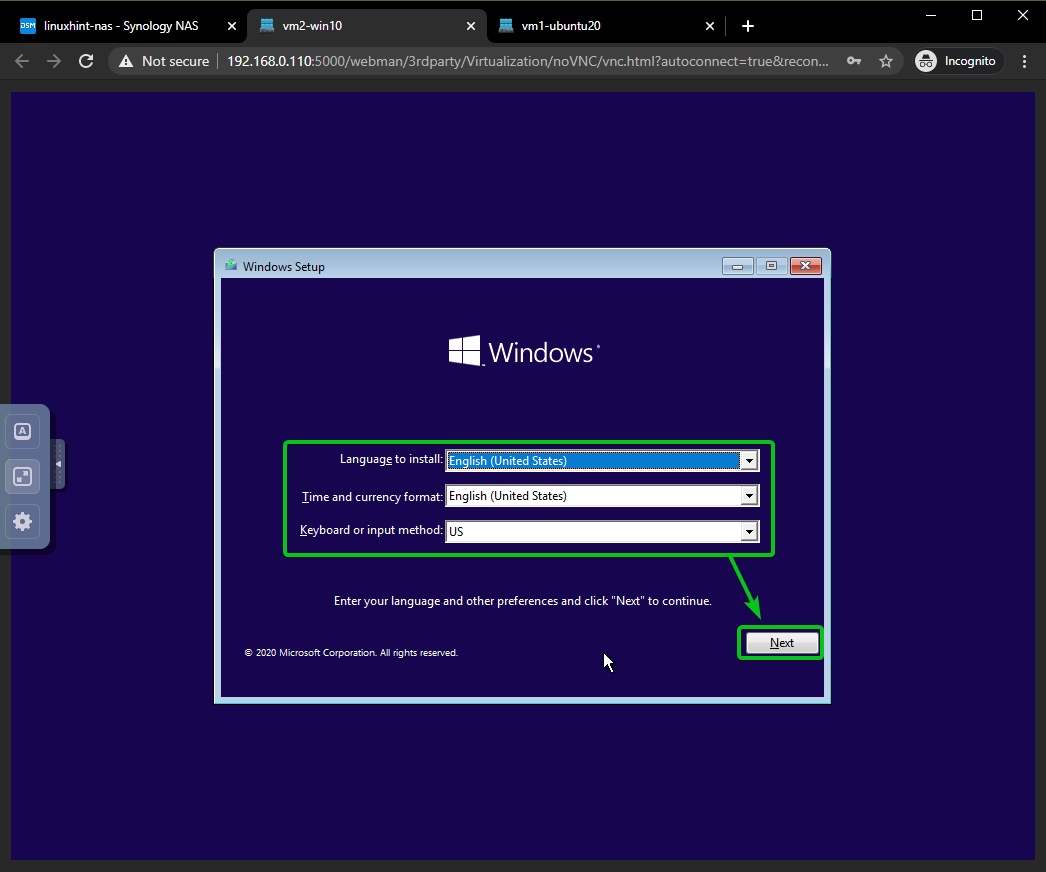Viewport: 1046px width, 872px height.
Task: Switch to linuxhint-nas Synology NAS tab
Action: pos(120,26)
